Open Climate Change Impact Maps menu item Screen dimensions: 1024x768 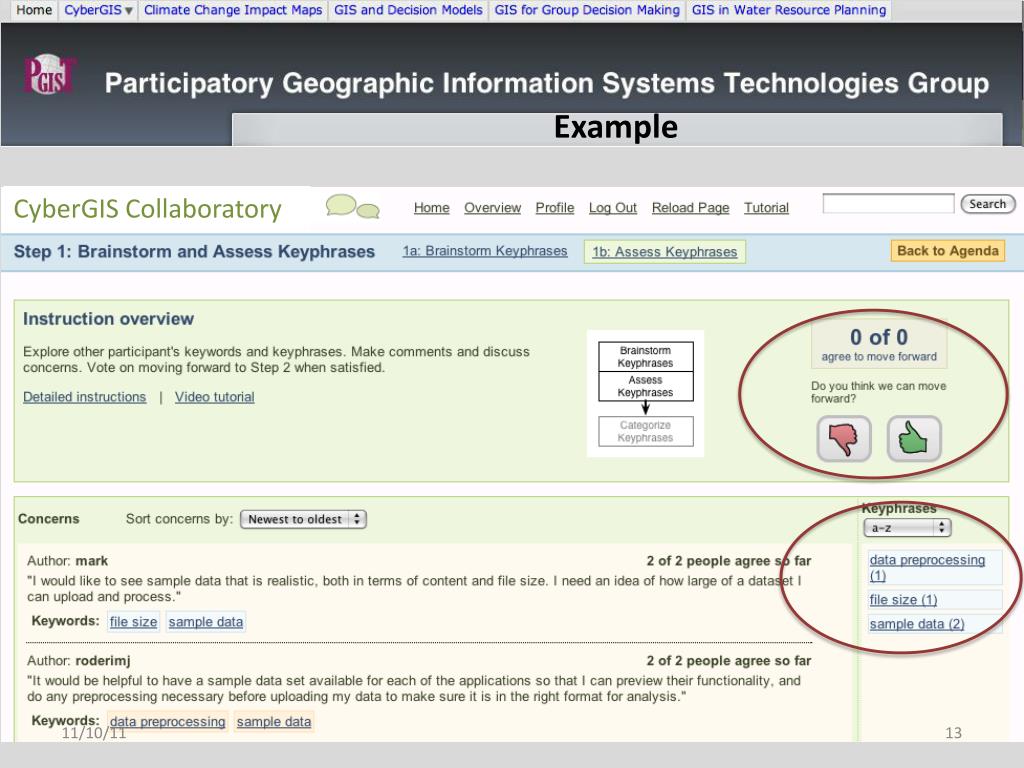click(x=233, y=10)
